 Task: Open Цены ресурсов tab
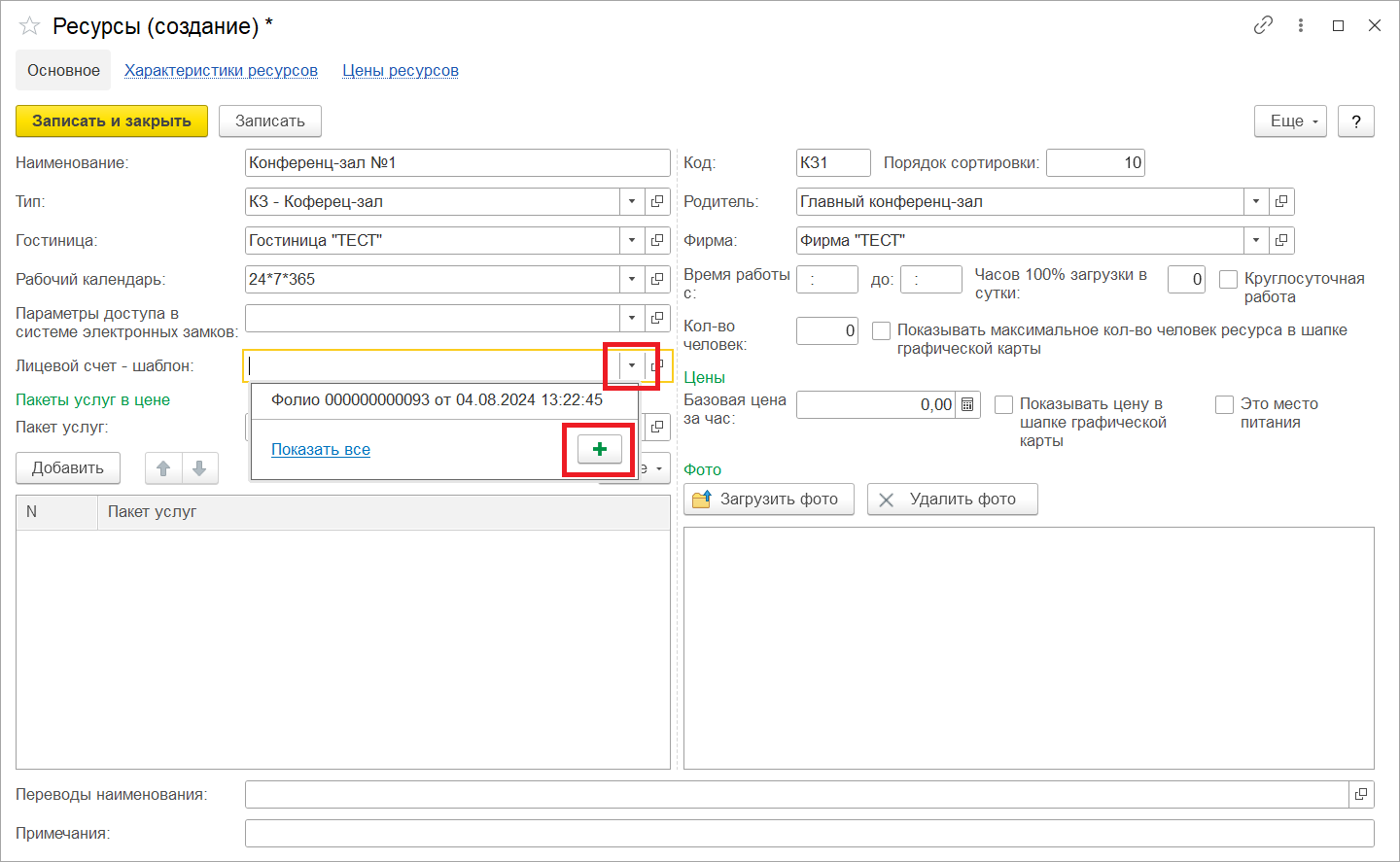coord(401,70)
